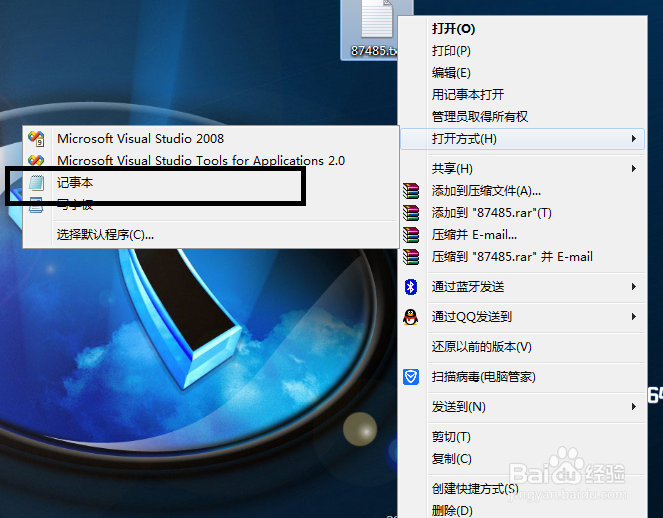Click the QQ penguin icon
The height and width of the screenshot is (518, 663).
(411, 317)
